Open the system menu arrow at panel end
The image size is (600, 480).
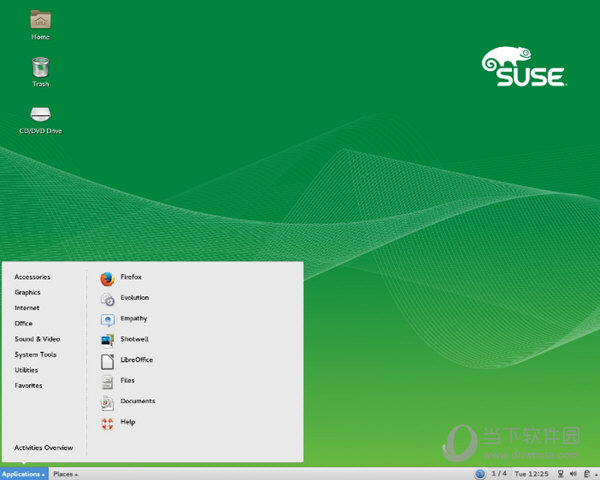point(596,475)
